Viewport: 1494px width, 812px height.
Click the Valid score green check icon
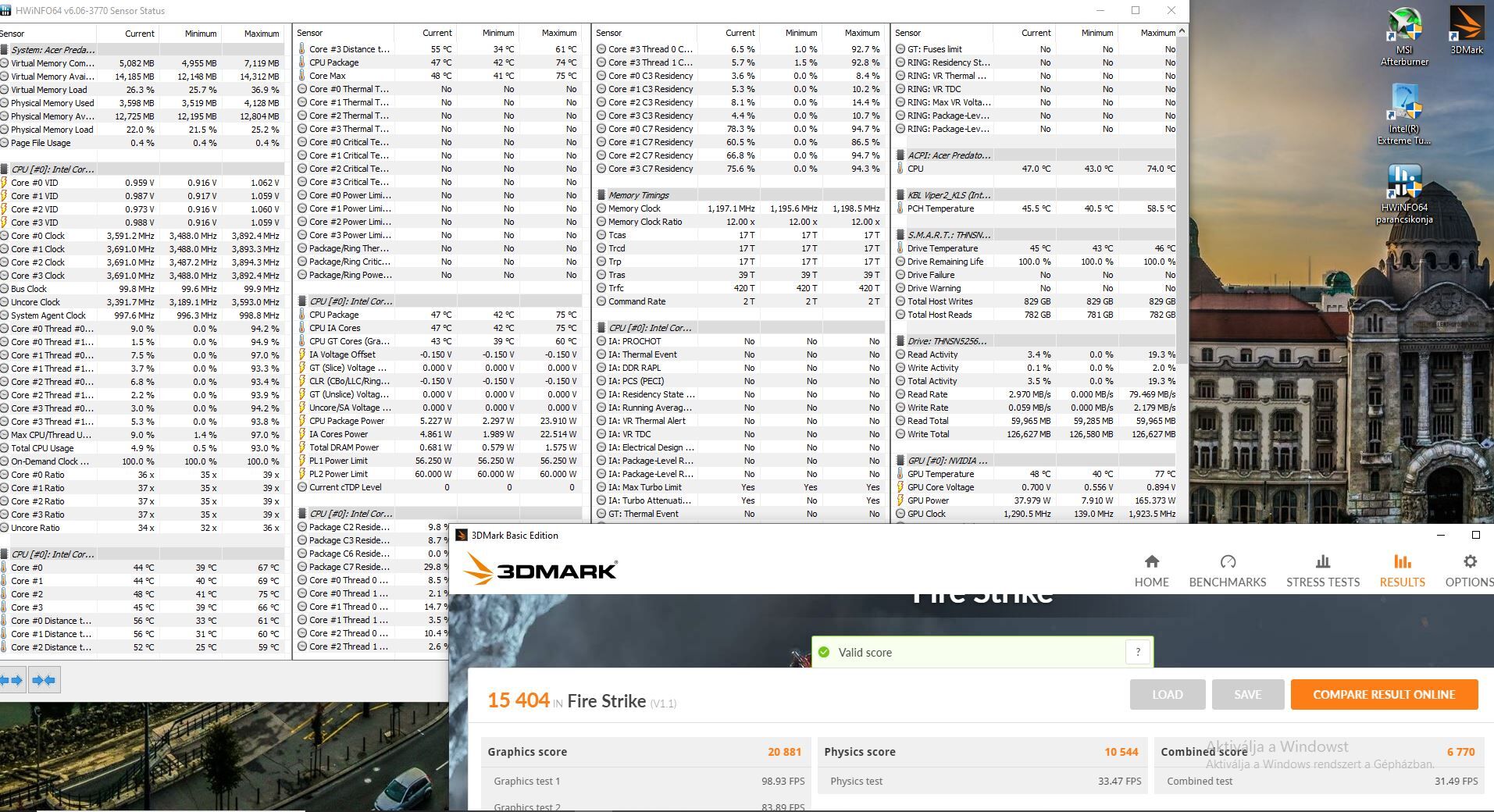pos(823,652)
